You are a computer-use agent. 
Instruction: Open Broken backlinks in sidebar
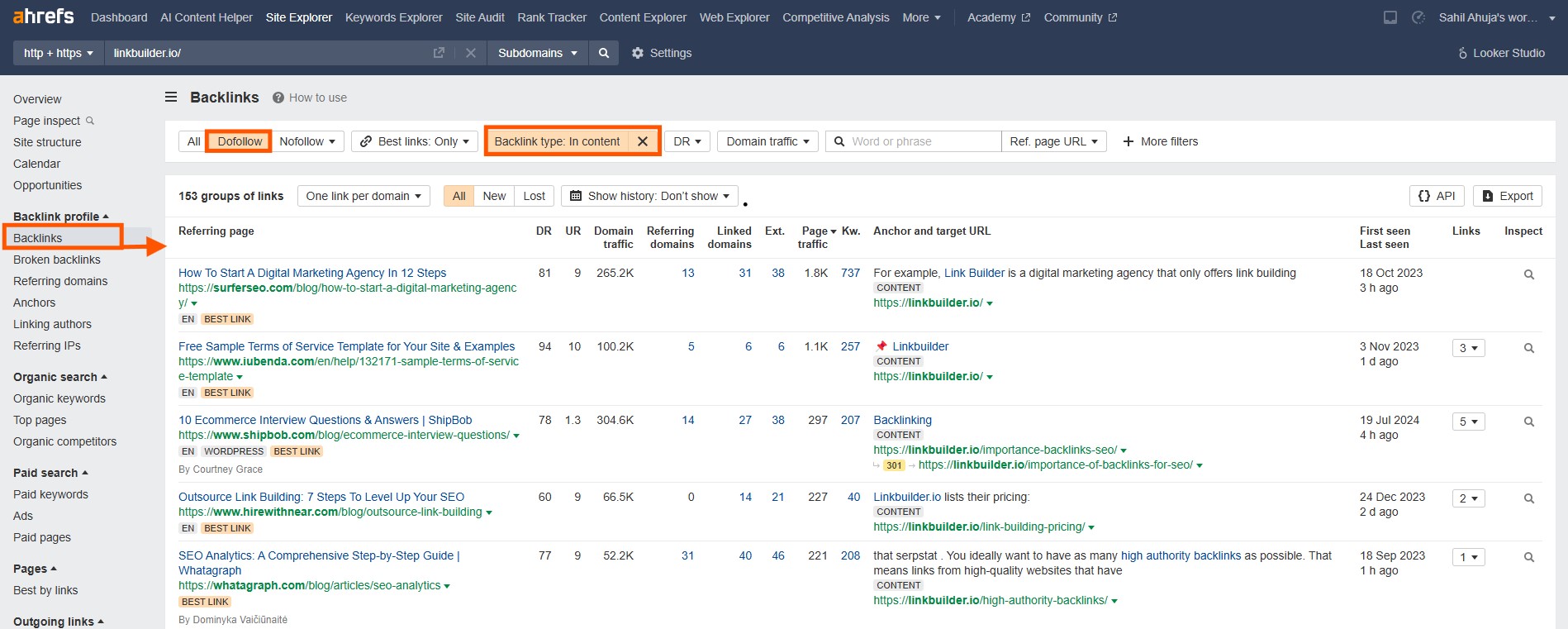click(x=57, y=260)
